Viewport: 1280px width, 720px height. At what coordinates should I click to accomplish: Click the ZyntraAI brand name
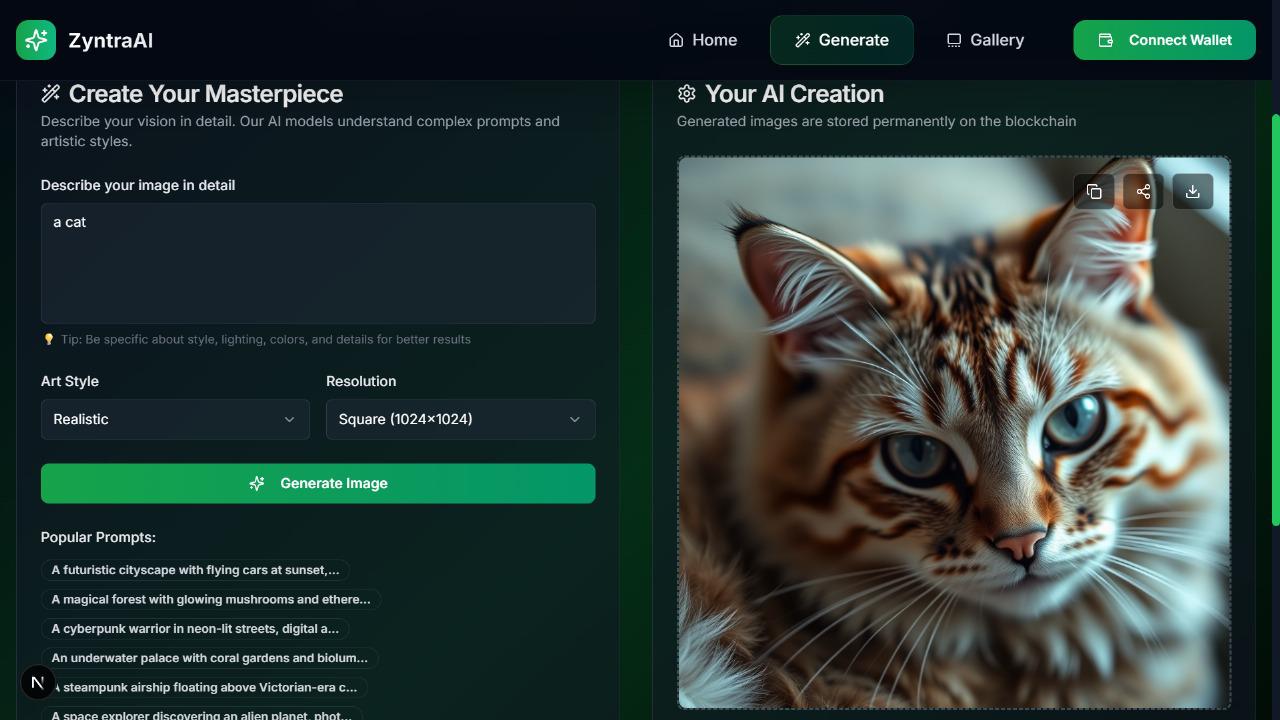click(110, 40)
